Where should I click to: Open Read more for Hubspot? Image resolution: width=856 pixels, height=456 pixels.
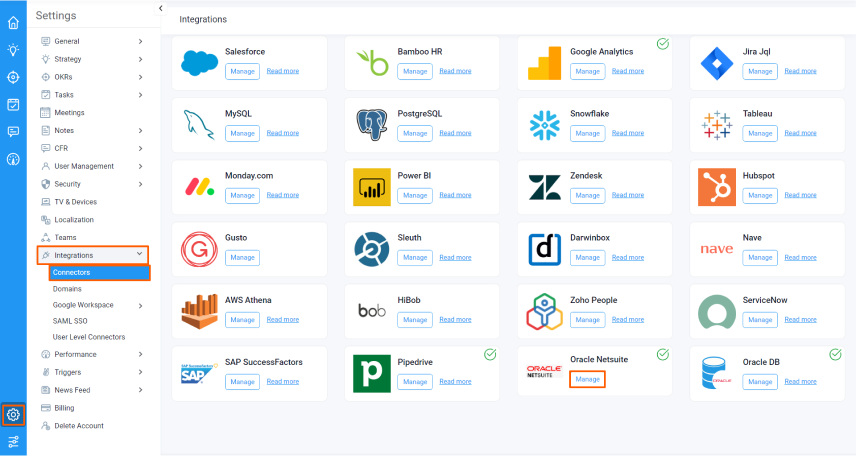(x=800, y=195)
